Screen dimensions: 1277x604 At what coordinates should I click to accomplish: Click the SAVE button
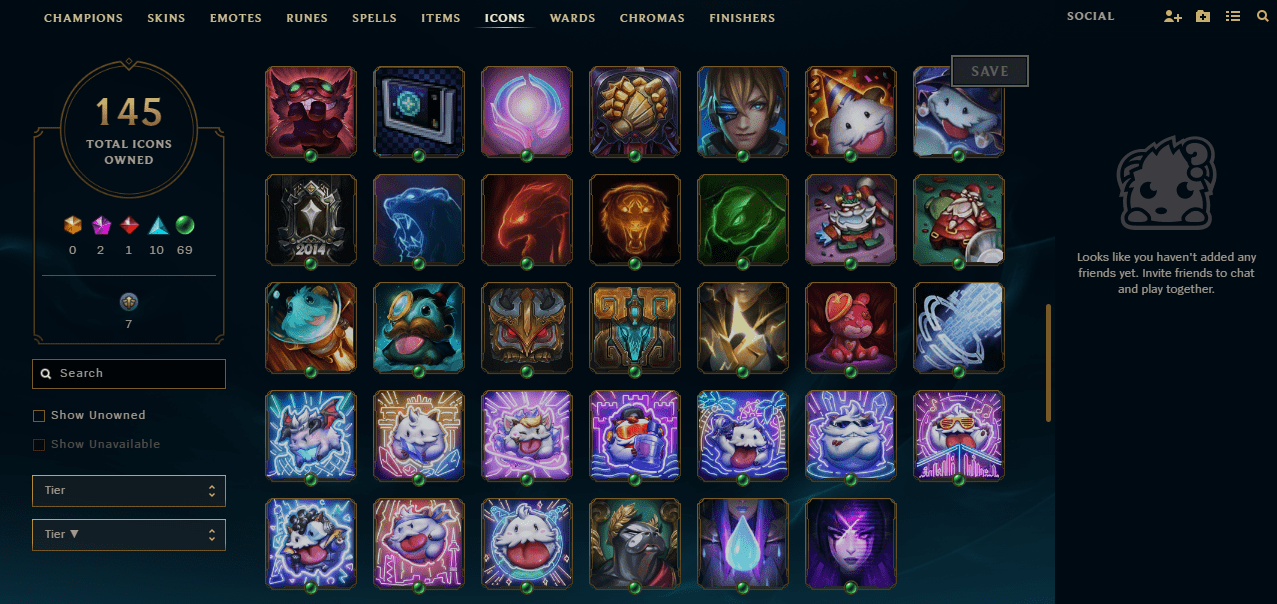pyautogui.click(x=990, y=71)
